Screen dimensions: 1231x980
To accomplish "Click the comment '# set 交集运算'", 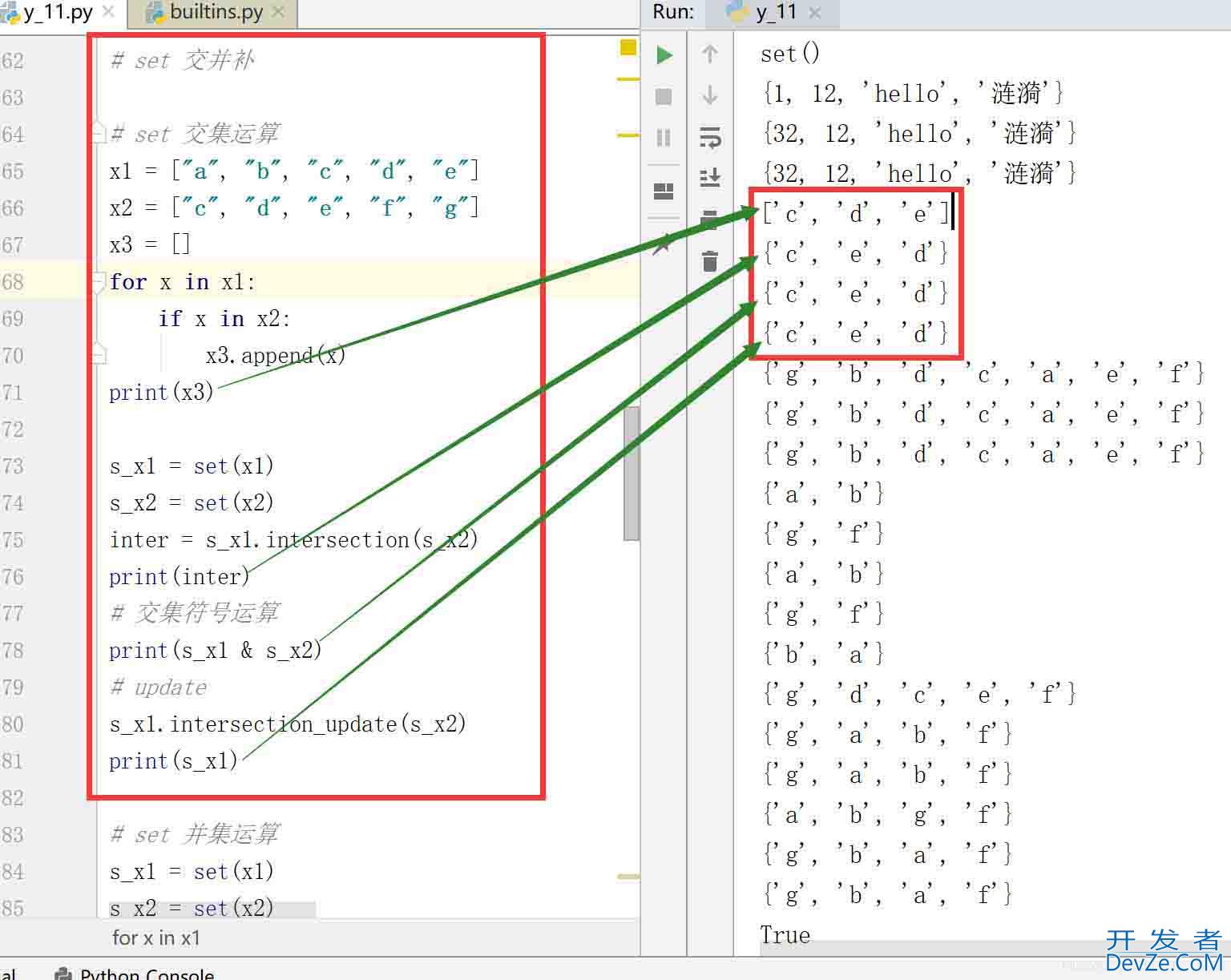I will coord(195,134).
